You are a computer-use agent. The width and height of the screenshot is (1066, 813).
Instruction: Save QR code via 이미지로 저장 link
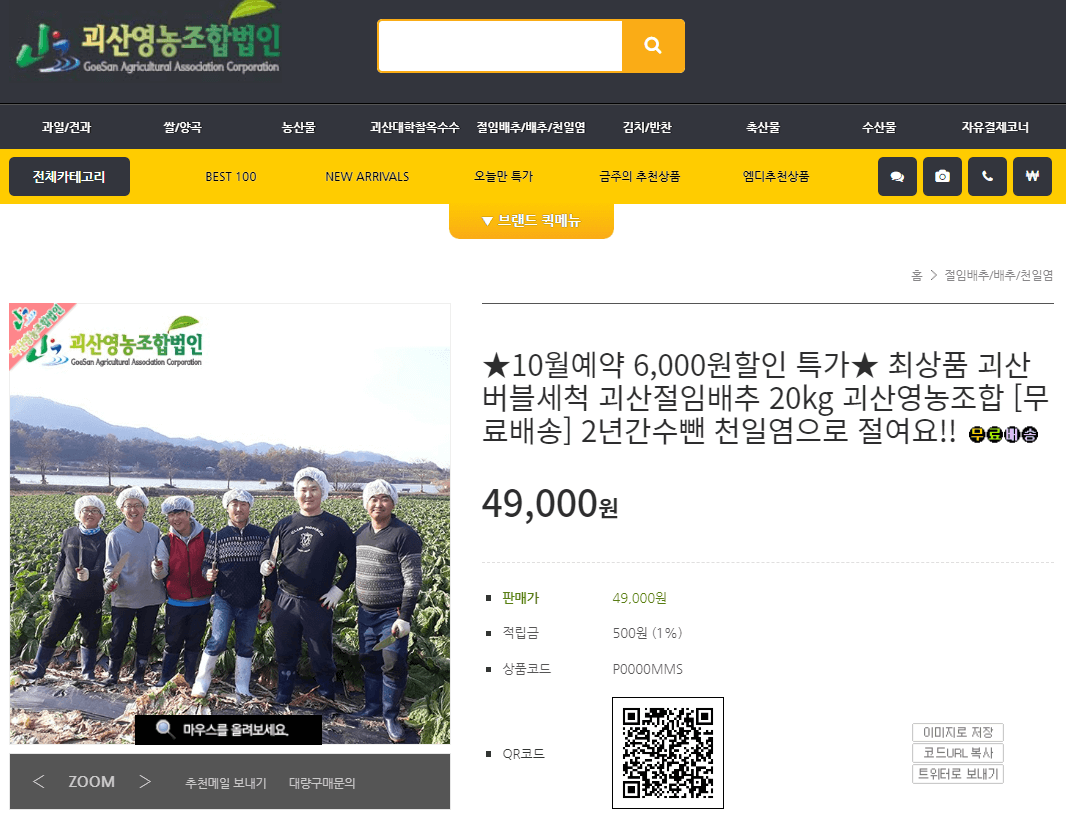(x=956, y=731)
